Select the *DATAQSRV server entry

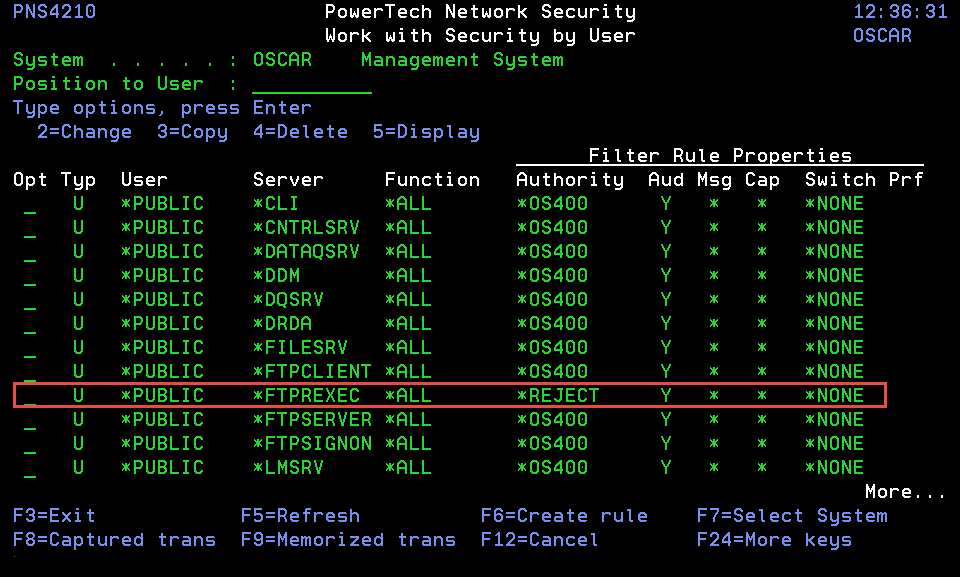(x=306, y=252)
